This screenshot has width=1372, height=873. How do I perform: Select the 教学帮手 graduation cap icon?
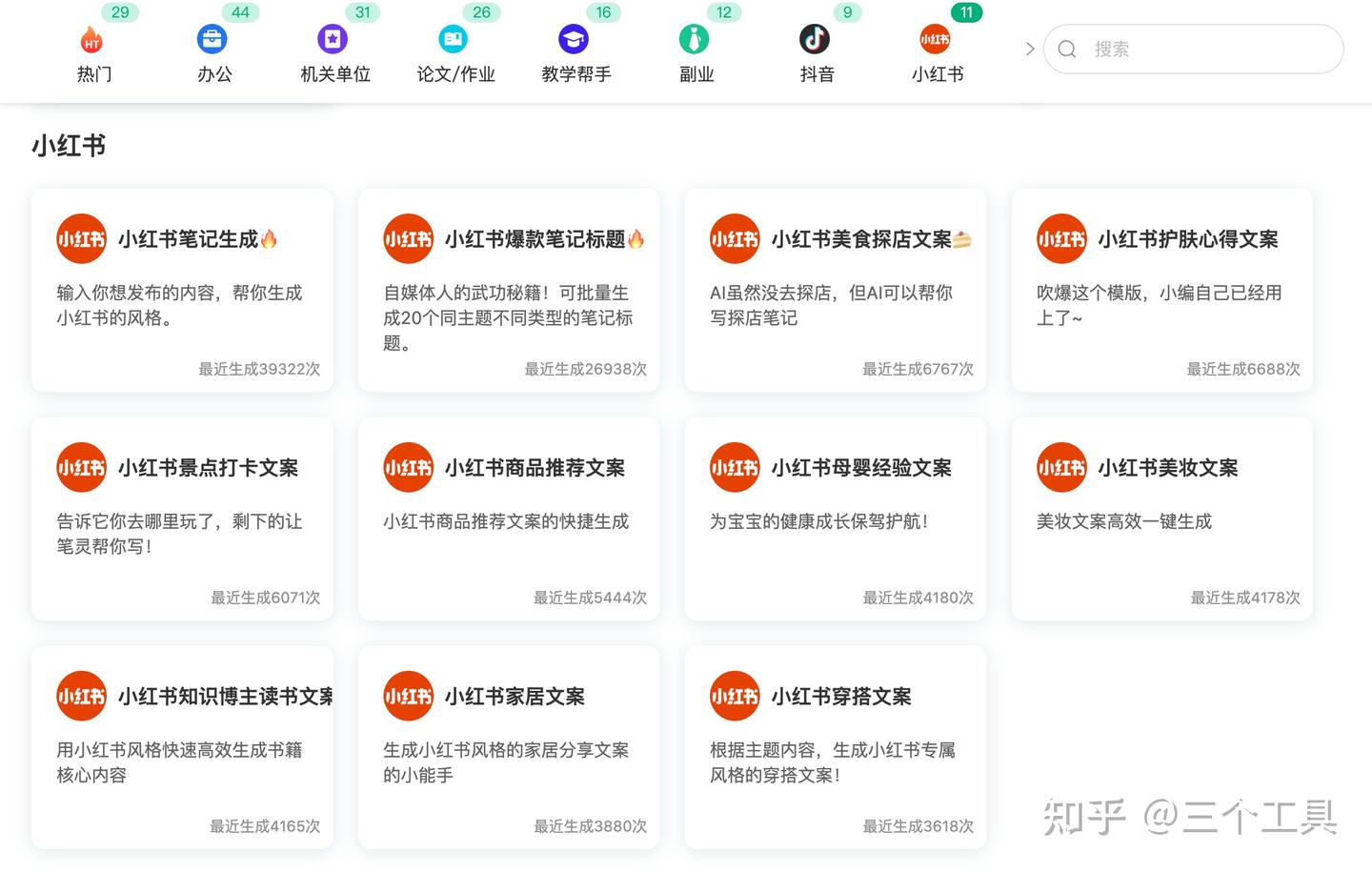(574, 39)
